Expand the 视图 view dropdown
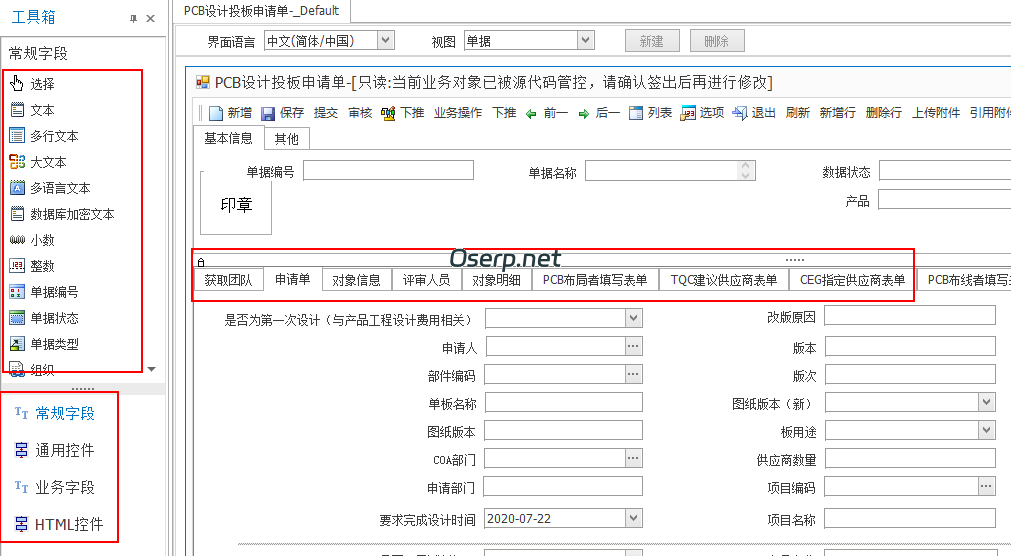The height and width of the screenshot is (556, 1011). pos(585,40)
